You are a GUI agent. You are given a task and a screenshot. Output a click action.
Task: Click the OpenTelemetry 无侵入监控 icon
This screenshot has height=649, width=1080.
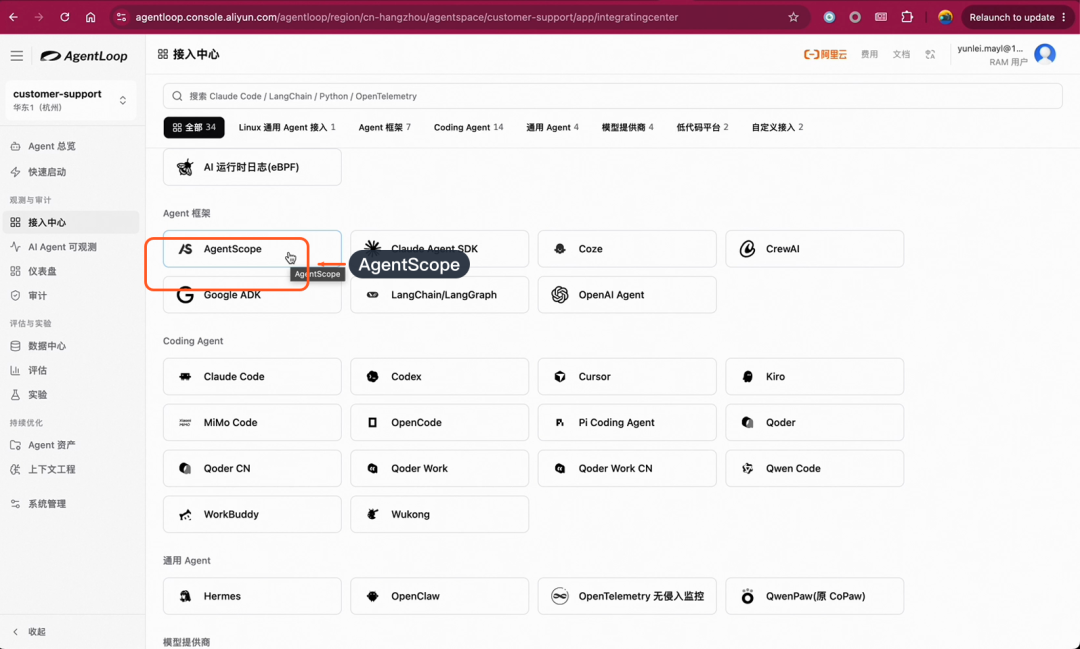[x=560, y=597]
